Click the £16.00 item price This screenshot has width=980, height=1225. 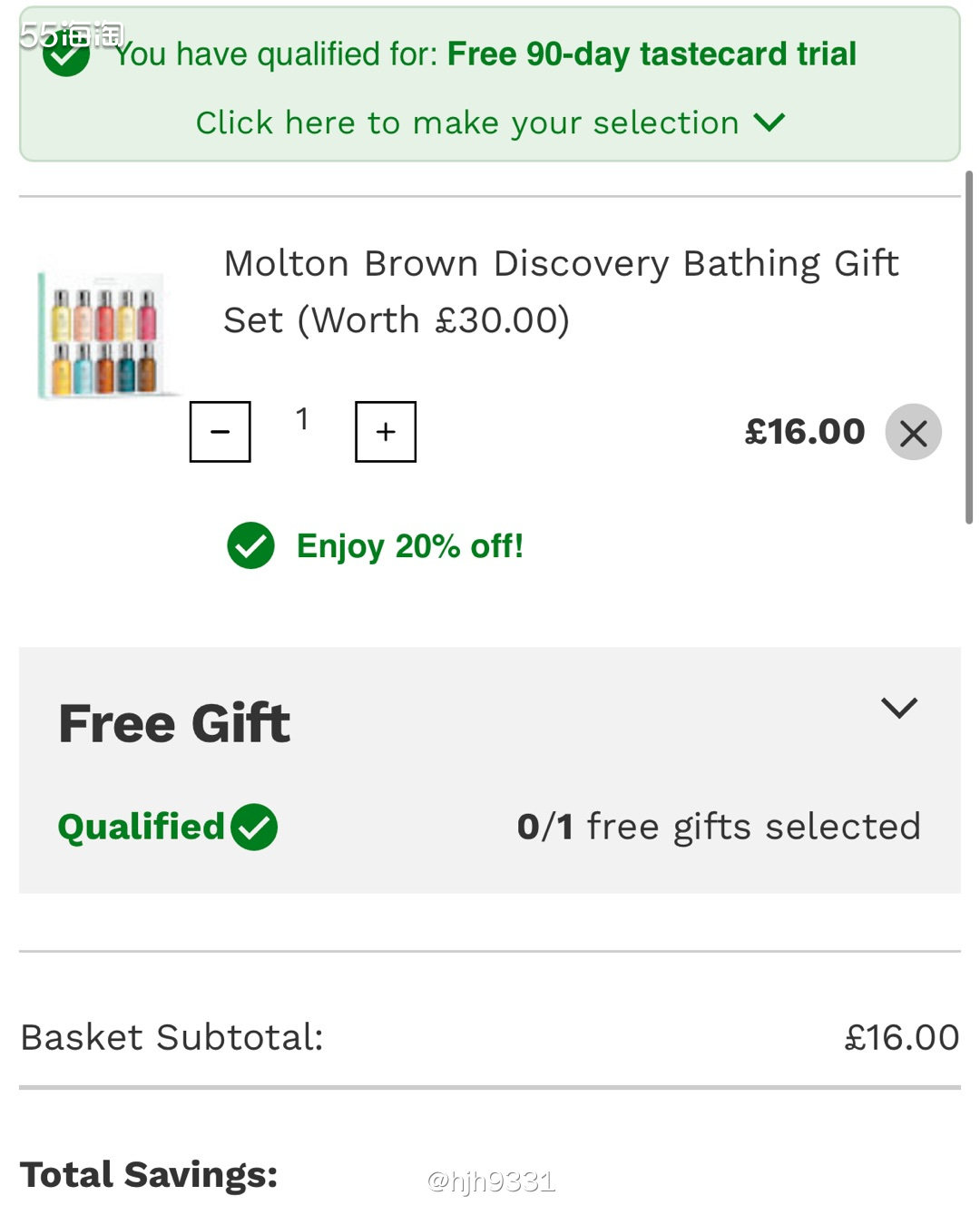pyautogui.click(x=805, y=432)
